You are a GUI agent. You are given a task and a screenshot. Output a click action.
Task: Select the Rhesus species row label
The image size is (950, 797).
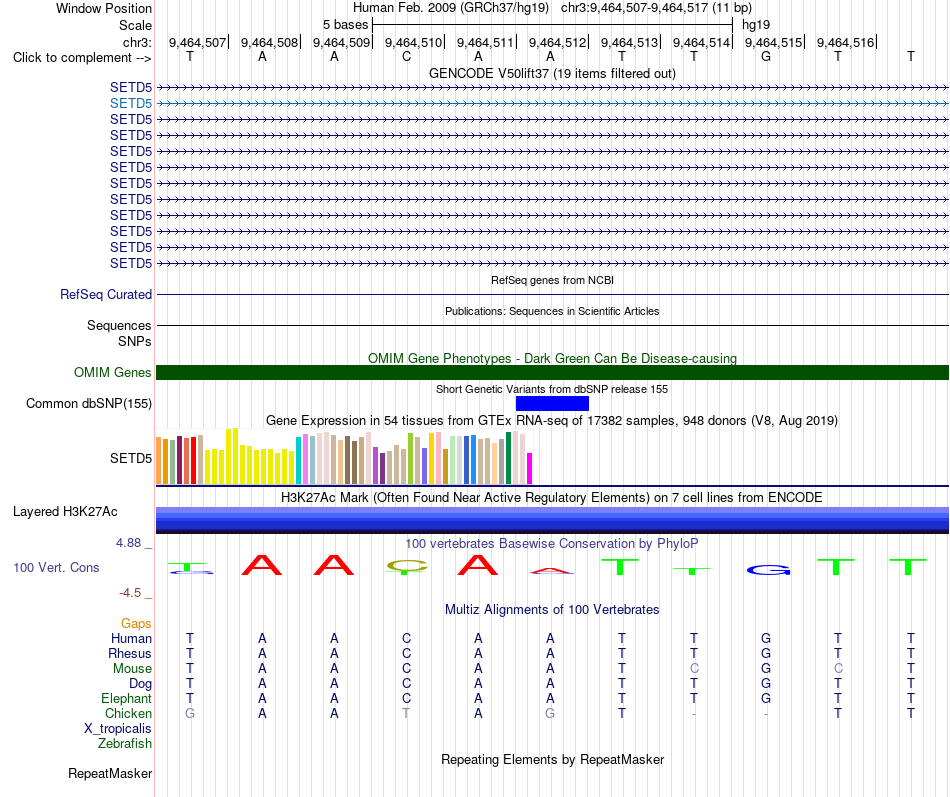pyautogui.click(x=130, y=654)
